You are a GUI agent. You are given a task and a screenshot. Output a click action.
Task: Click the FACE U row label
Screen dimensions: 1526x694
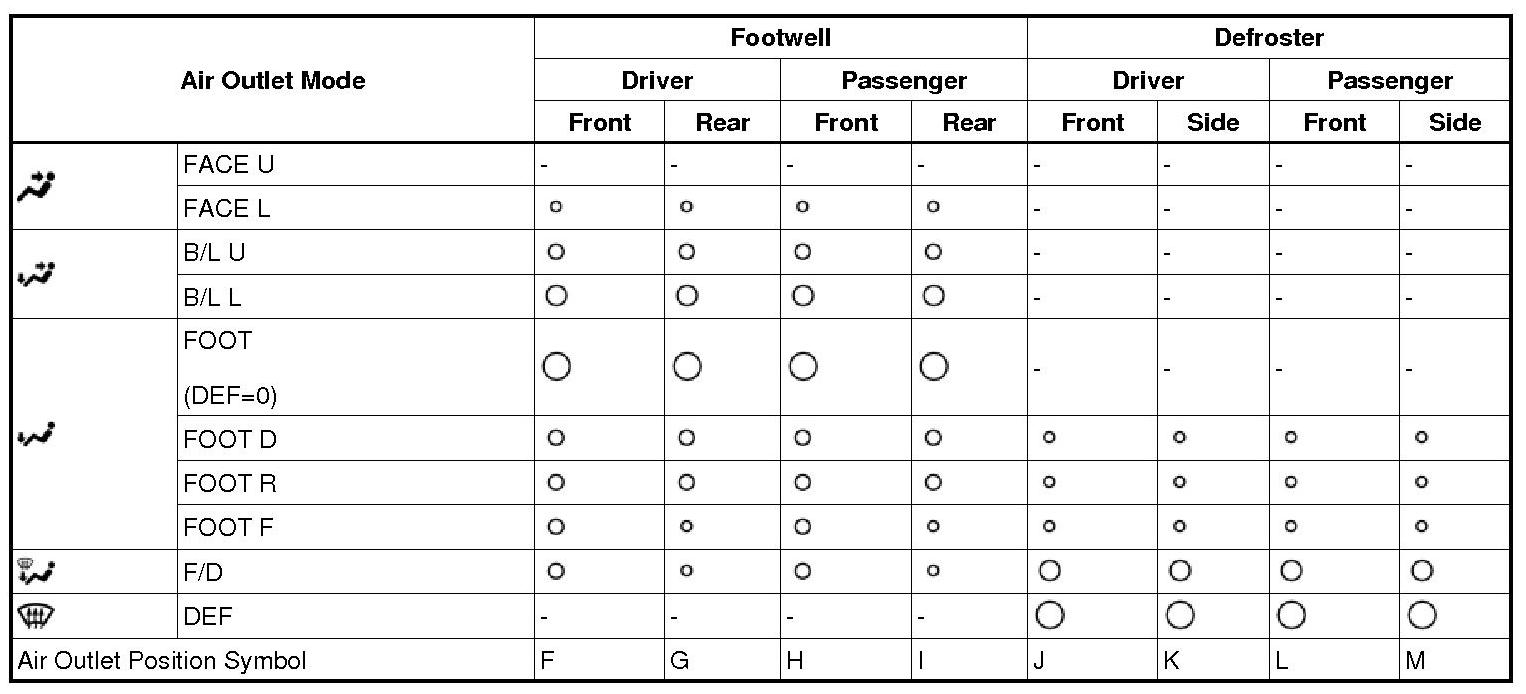pos(229,165)
